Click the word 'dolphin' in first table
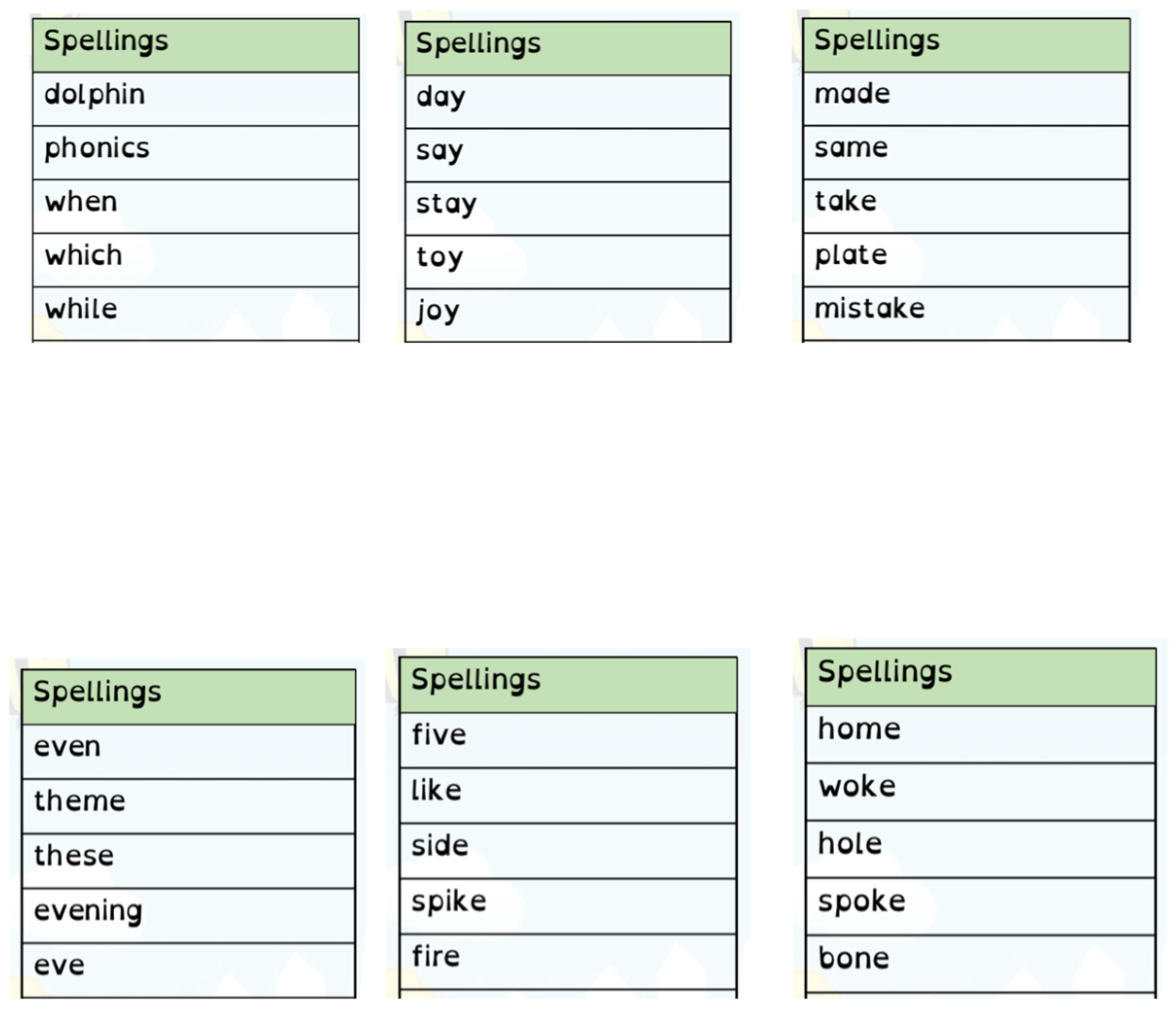The width and height of the screenshot is (1176, 1012). pyautogui.click(x=94, y=94)
